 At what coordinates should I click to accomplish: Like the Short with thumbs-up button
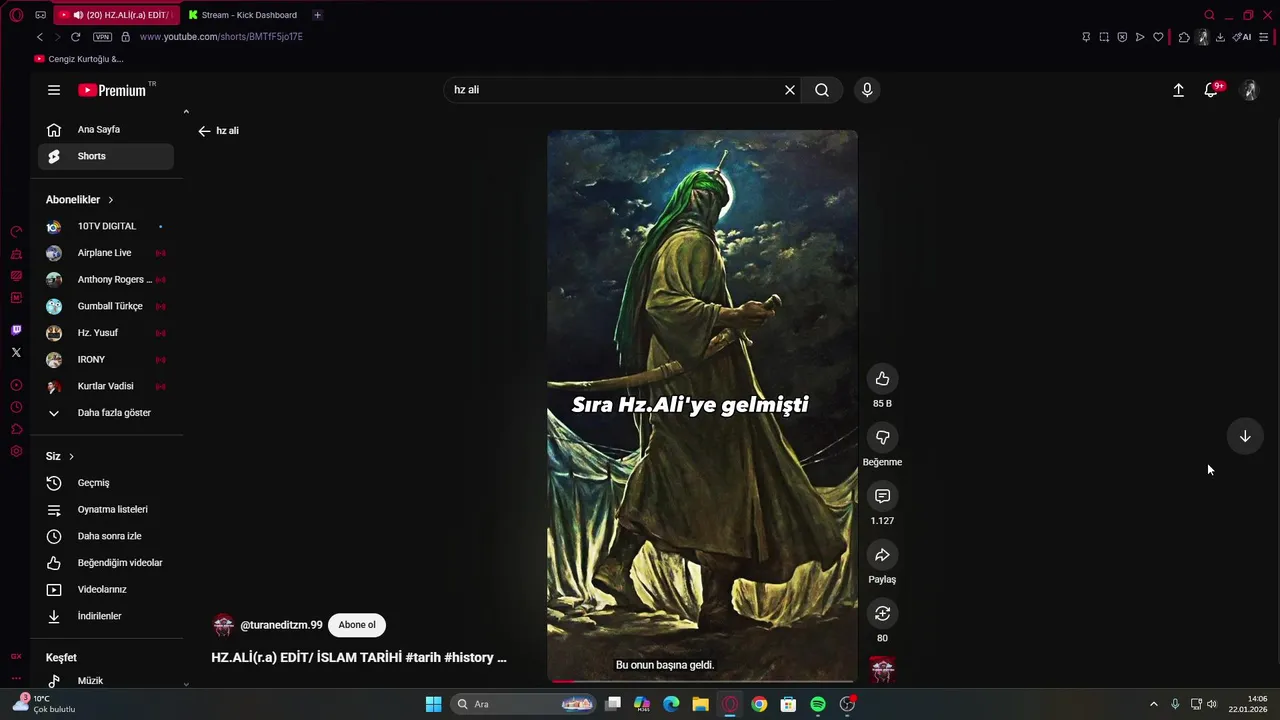click(x=882, y=378)
